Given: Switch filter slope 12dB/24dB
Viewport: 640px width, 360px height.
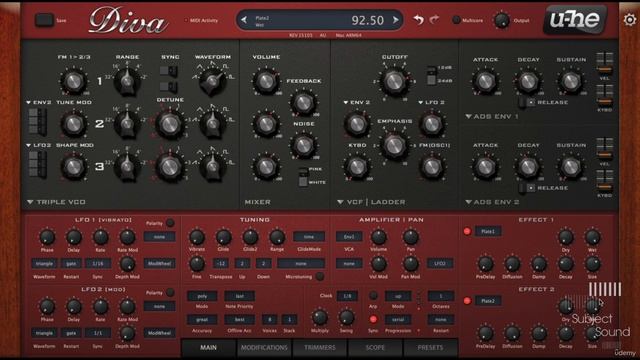Looking at the screenshot, I should click(x=431, y=75).
